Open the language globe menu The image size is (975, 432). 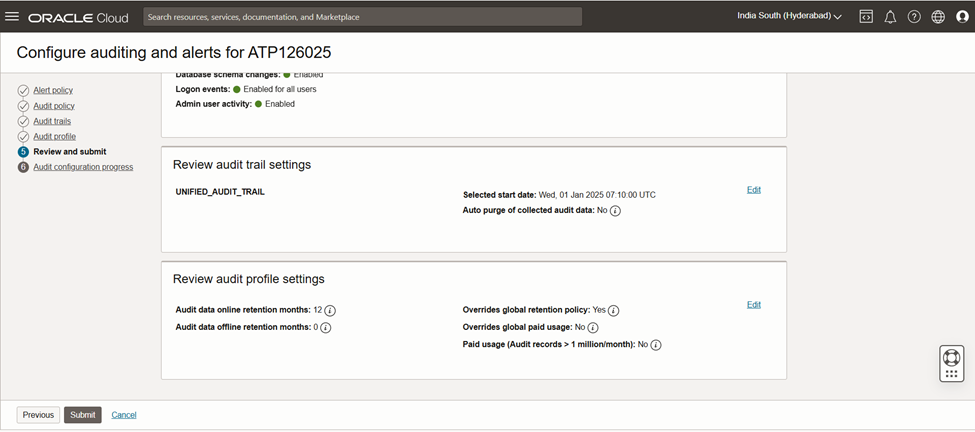[x=938, y=17]
